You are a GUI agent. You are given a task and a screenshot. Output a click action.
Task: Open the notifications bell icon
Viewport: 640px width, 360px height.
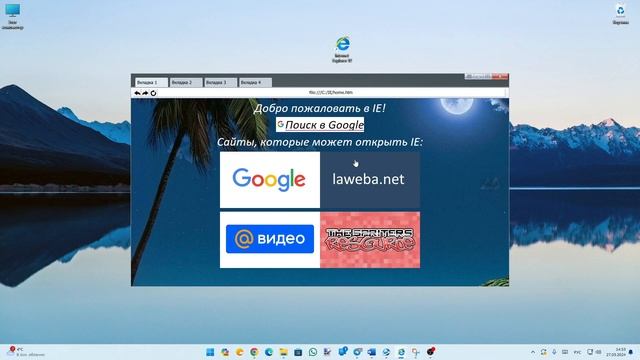[631, 352]
